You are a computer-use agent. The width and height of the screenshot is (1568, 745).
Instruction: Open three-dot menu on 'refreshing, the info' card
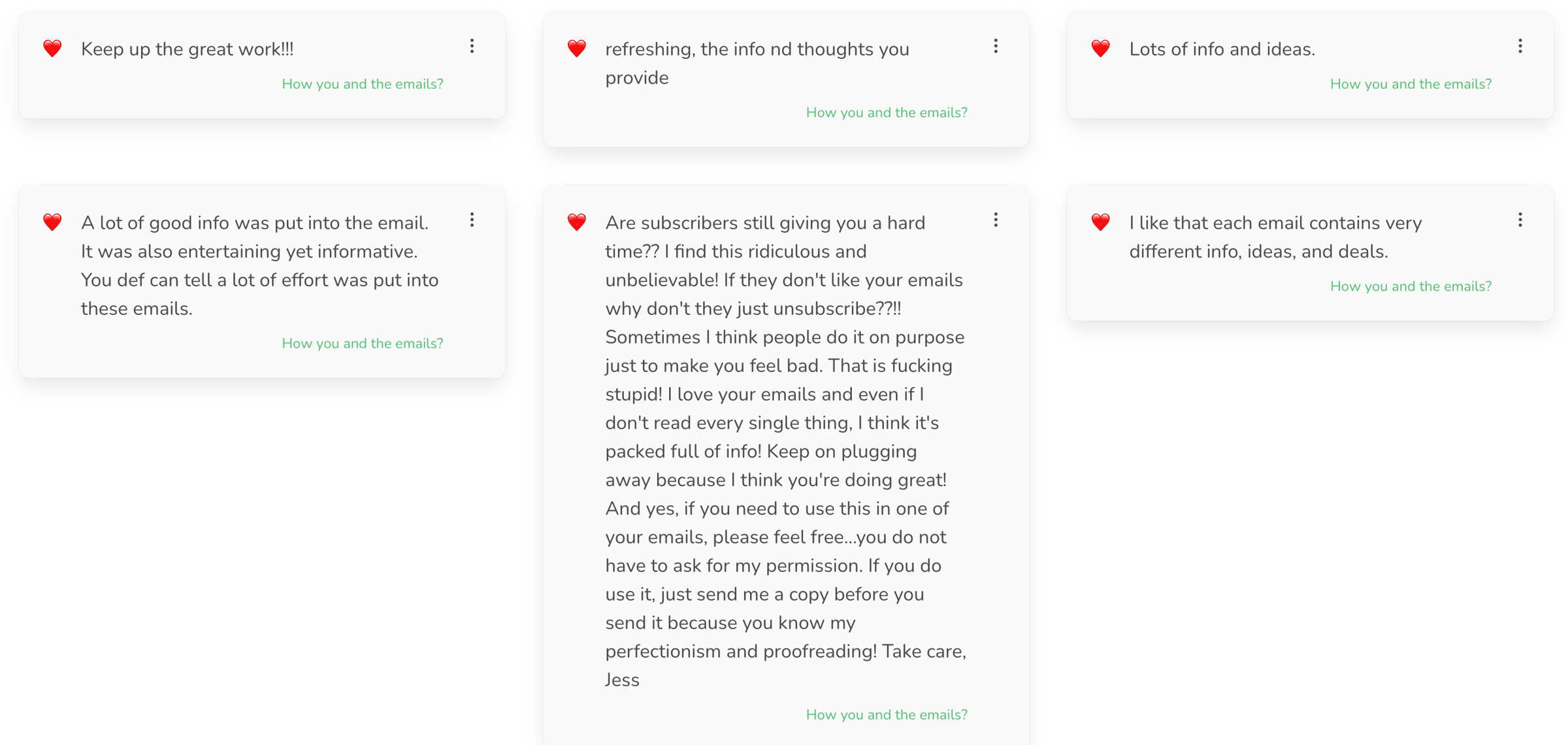pyautogui.click(x=996, y=46)
